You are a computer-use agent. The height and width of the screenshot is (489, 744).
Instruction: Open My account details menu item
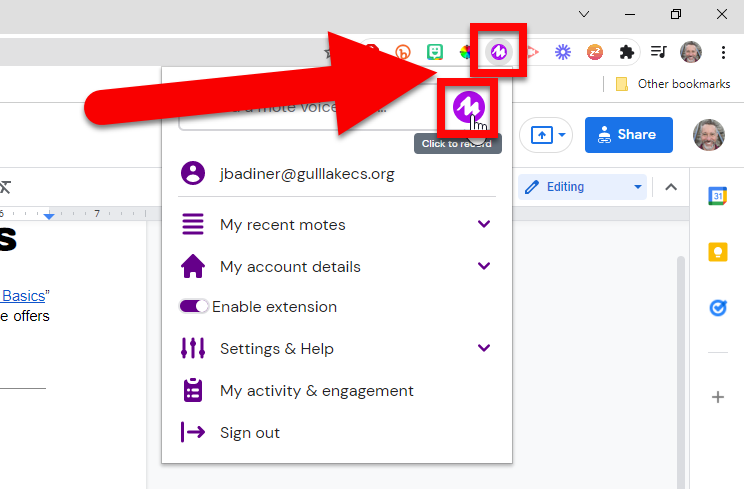pos(336,266)
